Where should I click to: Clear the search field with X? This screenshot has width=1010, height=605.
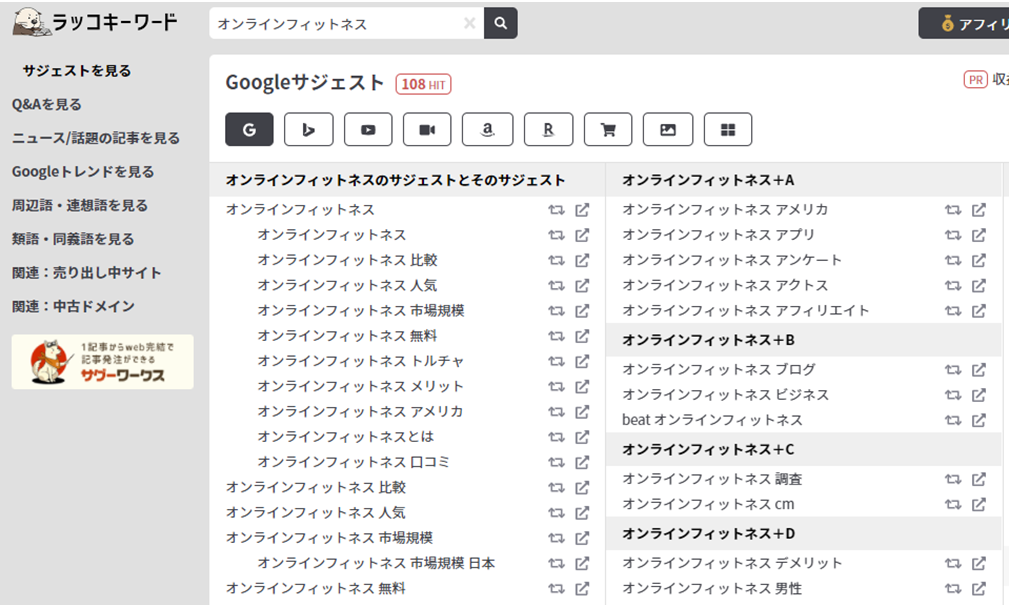click(x=470, y=23)
